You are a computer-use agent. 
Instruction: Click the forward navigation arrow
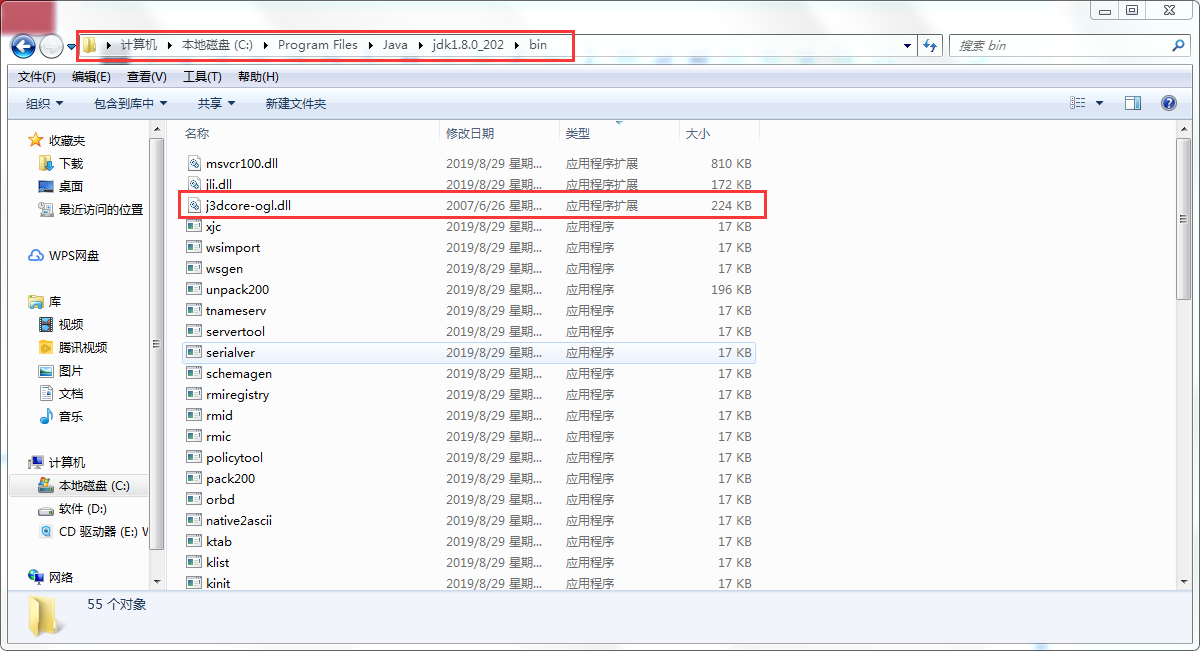pos(50,45)
